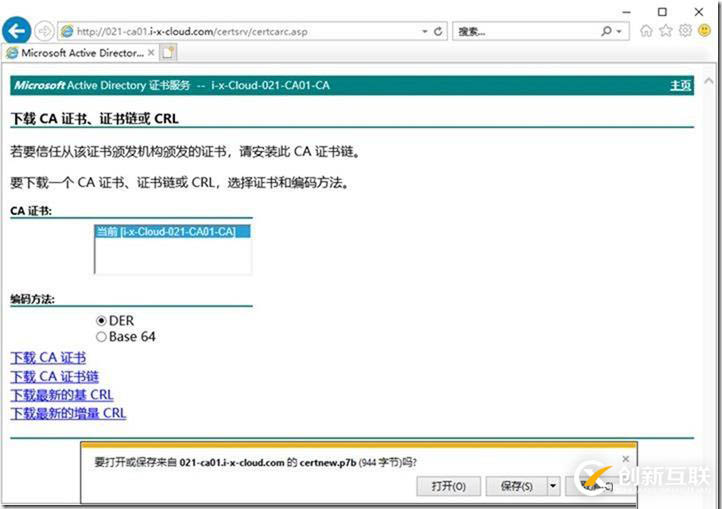Go to the browser home icon

(646, 31)
